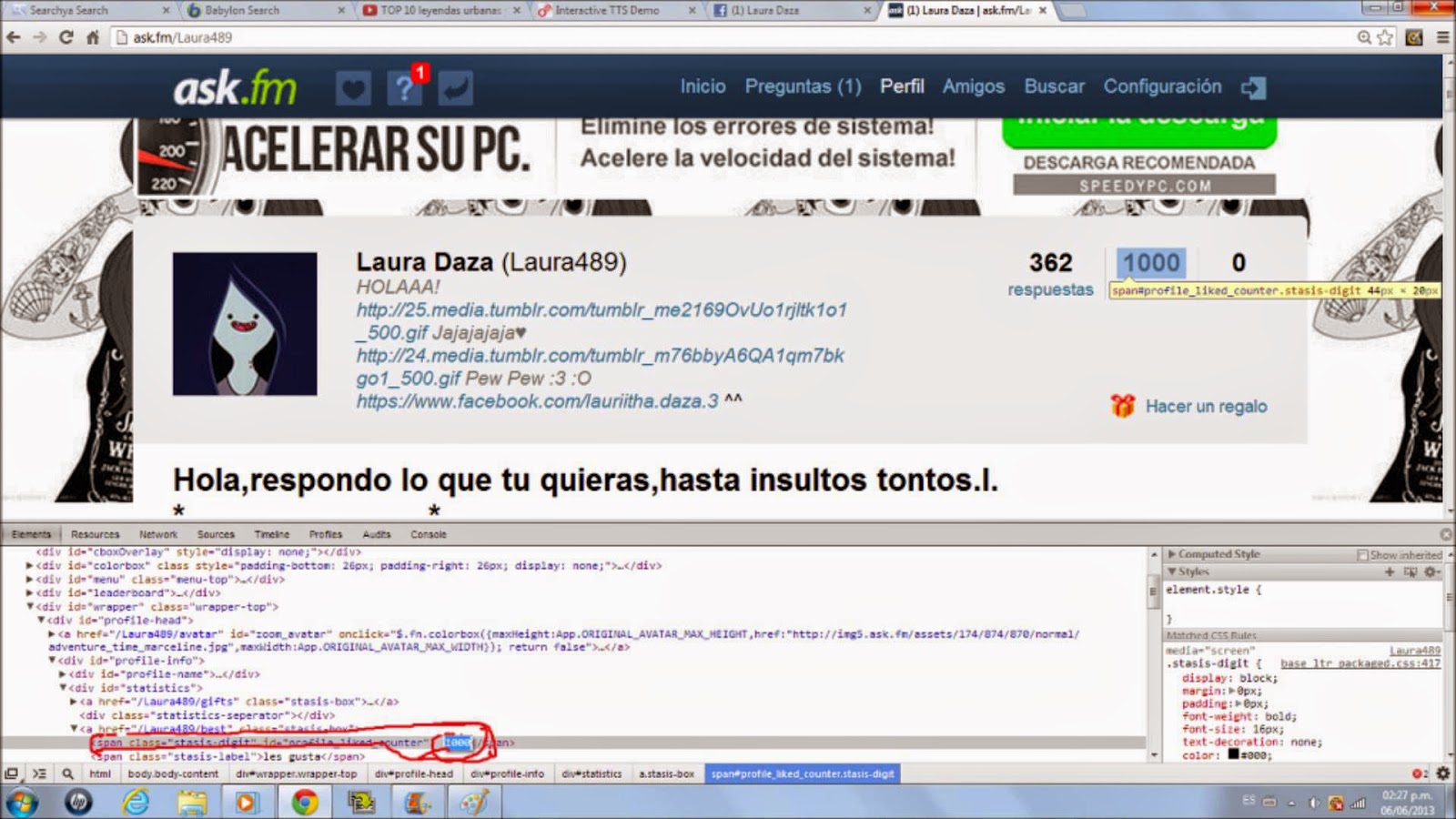Open the Inicio navigation link

703,86
